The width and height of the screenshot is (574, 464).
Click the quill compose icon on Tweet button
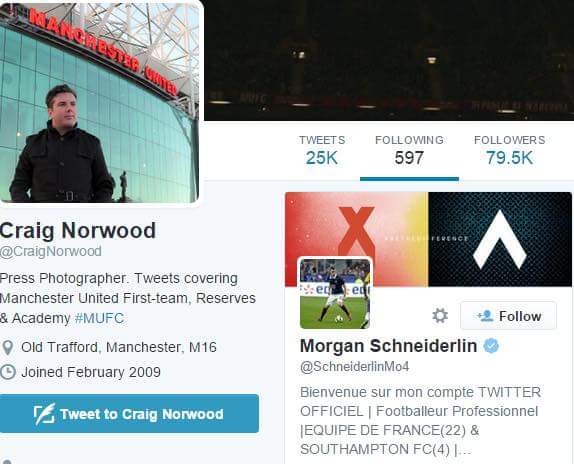44,414
